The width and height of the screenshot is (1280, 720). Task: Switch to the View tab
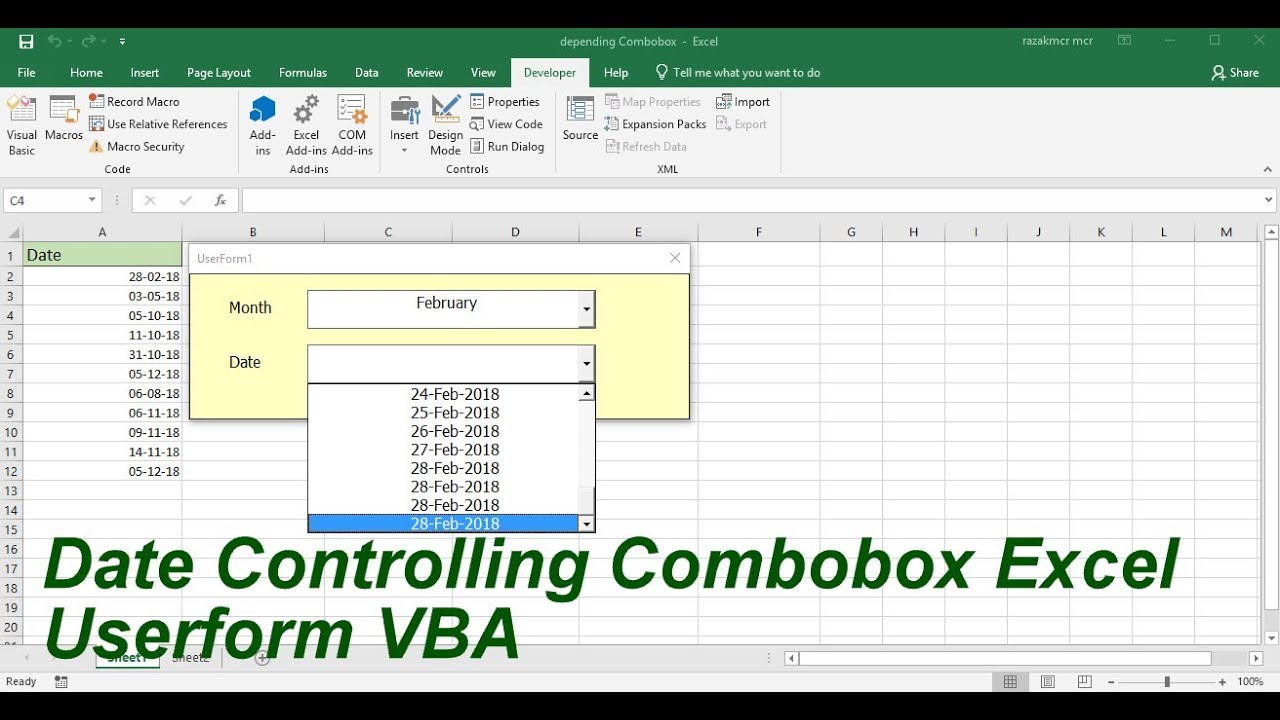(483, 73)
